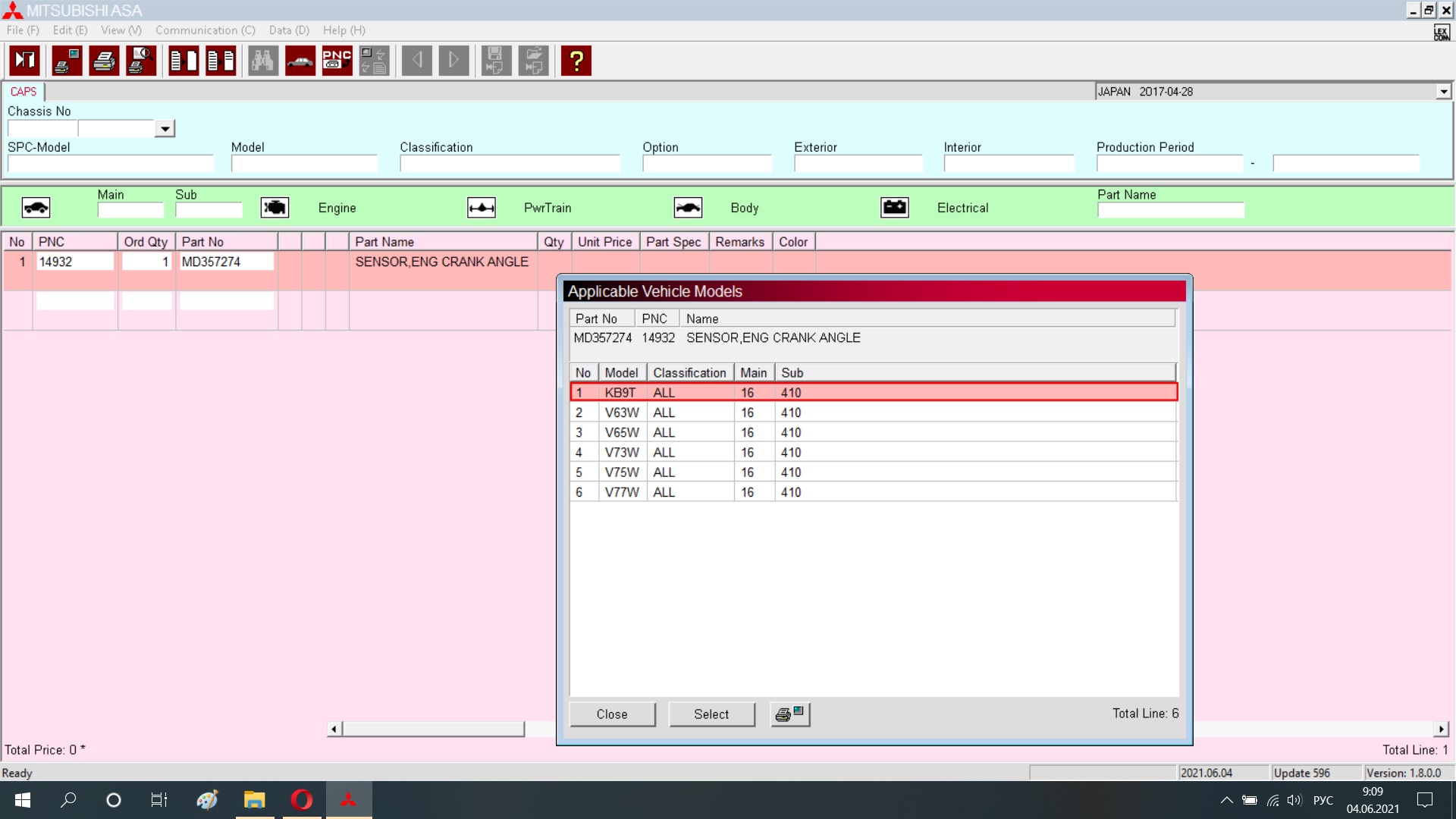Click the CAPS tab
Screen dimensions: 1456x819
click(24, 92)
